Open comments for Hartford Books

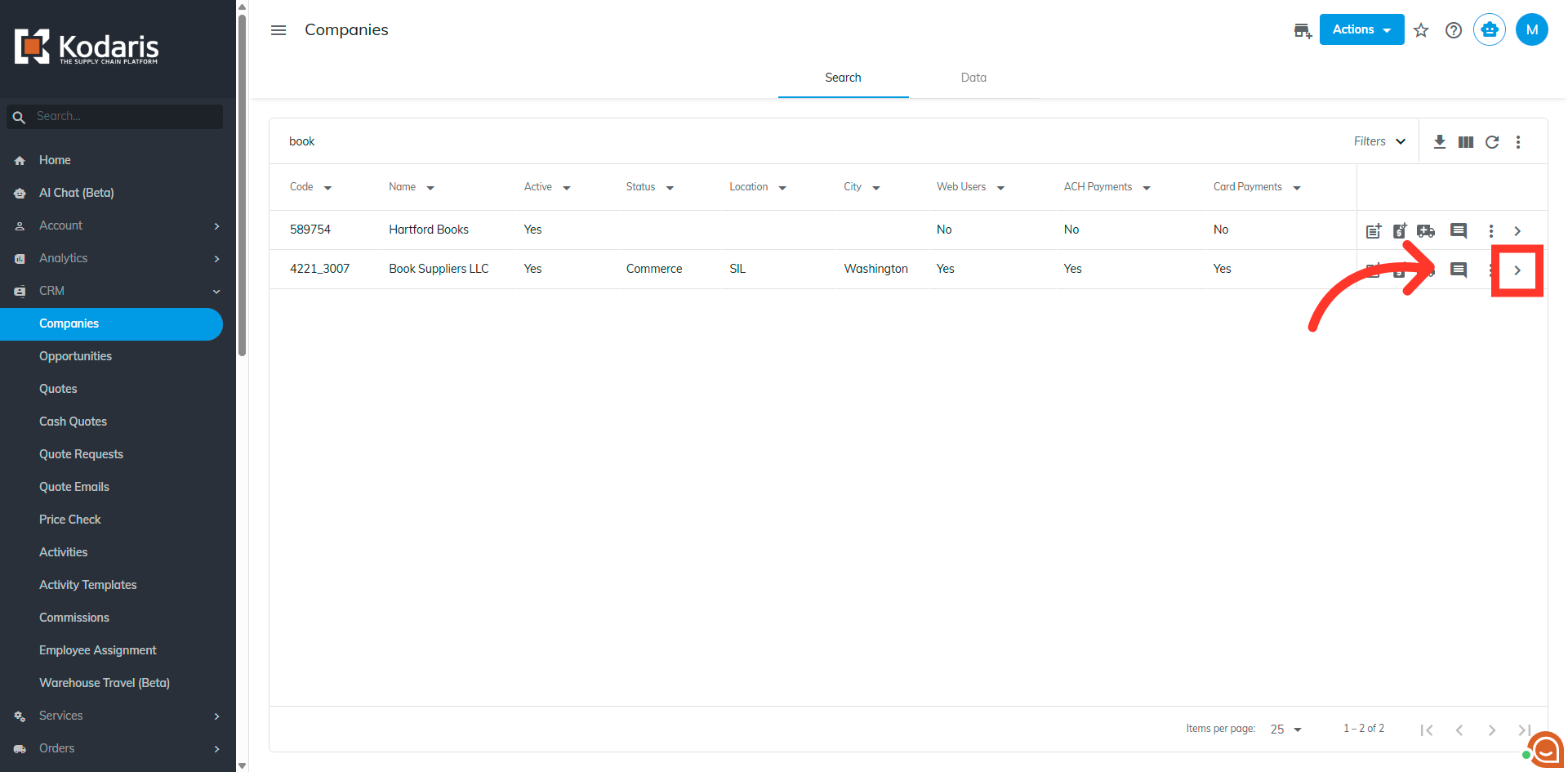1459,230
